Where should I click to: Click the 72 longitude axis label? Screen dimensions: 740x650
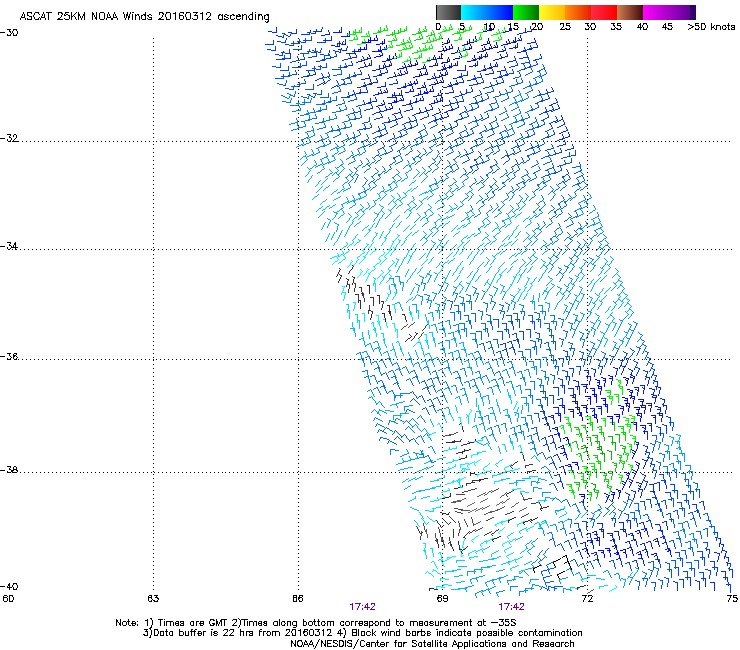tap(587, 599)
